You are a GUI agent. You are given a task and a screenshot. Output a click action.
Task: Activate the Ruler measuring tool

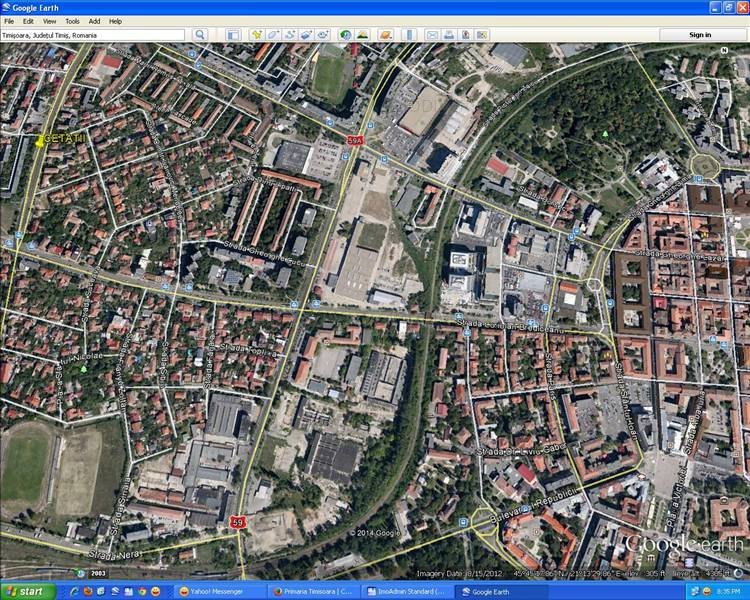point(409,35)
